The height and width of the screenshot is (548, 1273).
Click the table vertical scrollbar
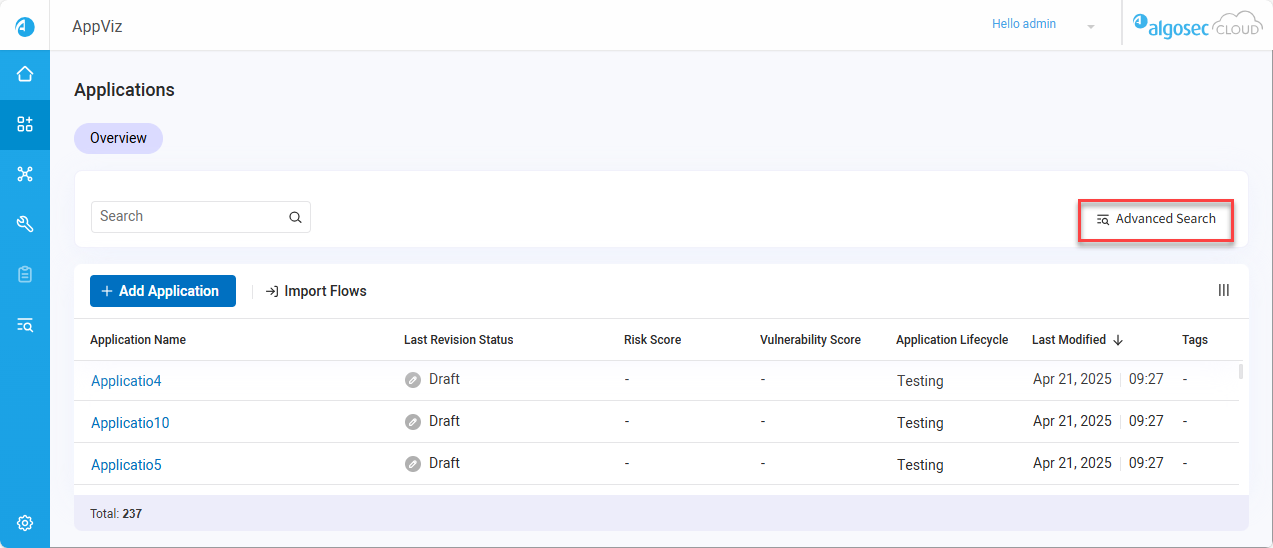pyautogui.click(x=1241, y=372)
